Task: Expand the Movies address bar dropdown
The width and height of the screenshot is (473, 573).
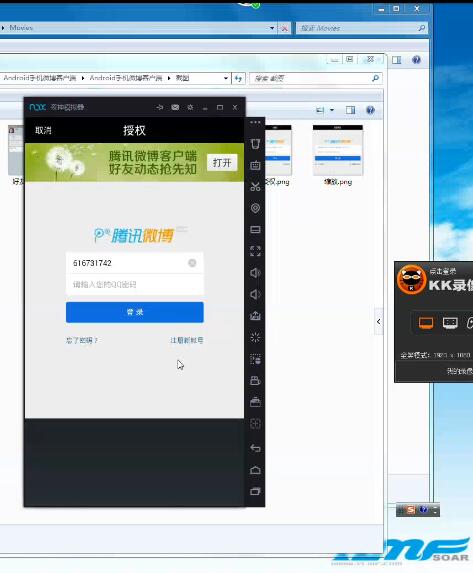Action: pos(272,28)
